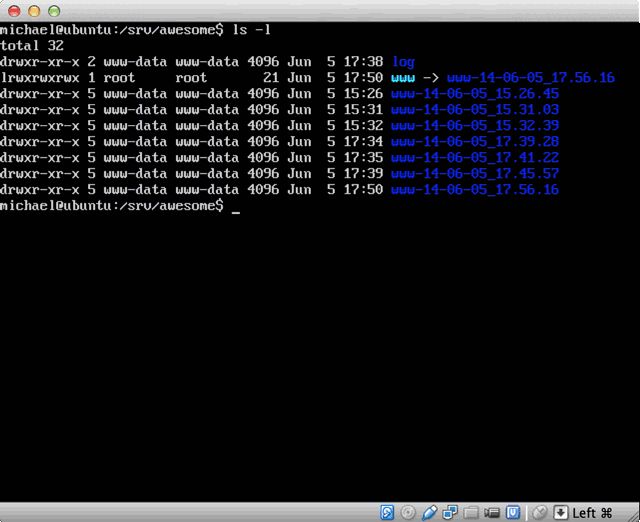This screenshot has height=522, width=640.
Task: Click the 'ls -l' command text
Action: pos(251,30)
